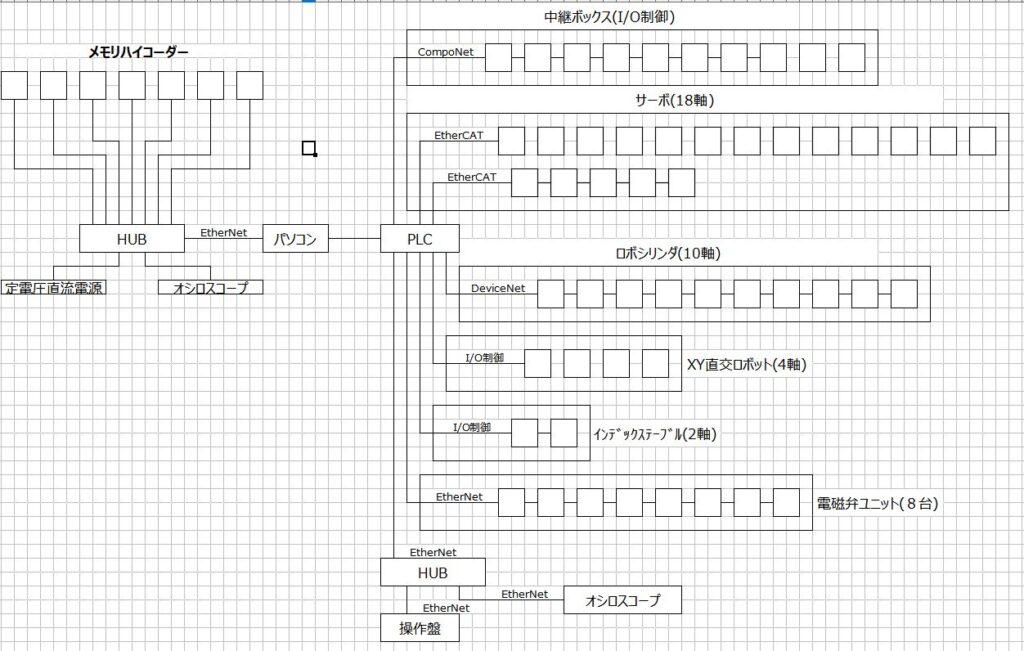Select the サーボ(18軸) heading
The height and width of the screenshot is (651, 1024).
pyautogui.click(x=675, y=101)
